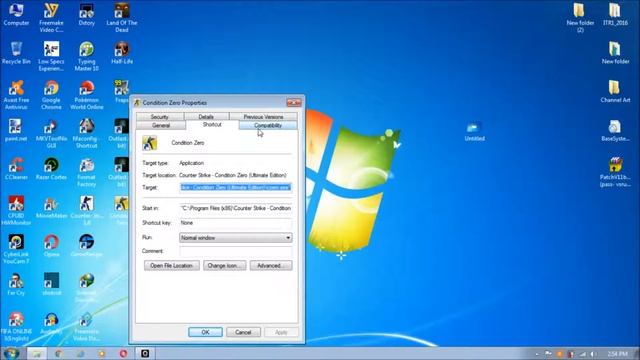Viewport: 640px width, 360px height.
Task: Click the Shortcut key field
Action: click(236, 223)
